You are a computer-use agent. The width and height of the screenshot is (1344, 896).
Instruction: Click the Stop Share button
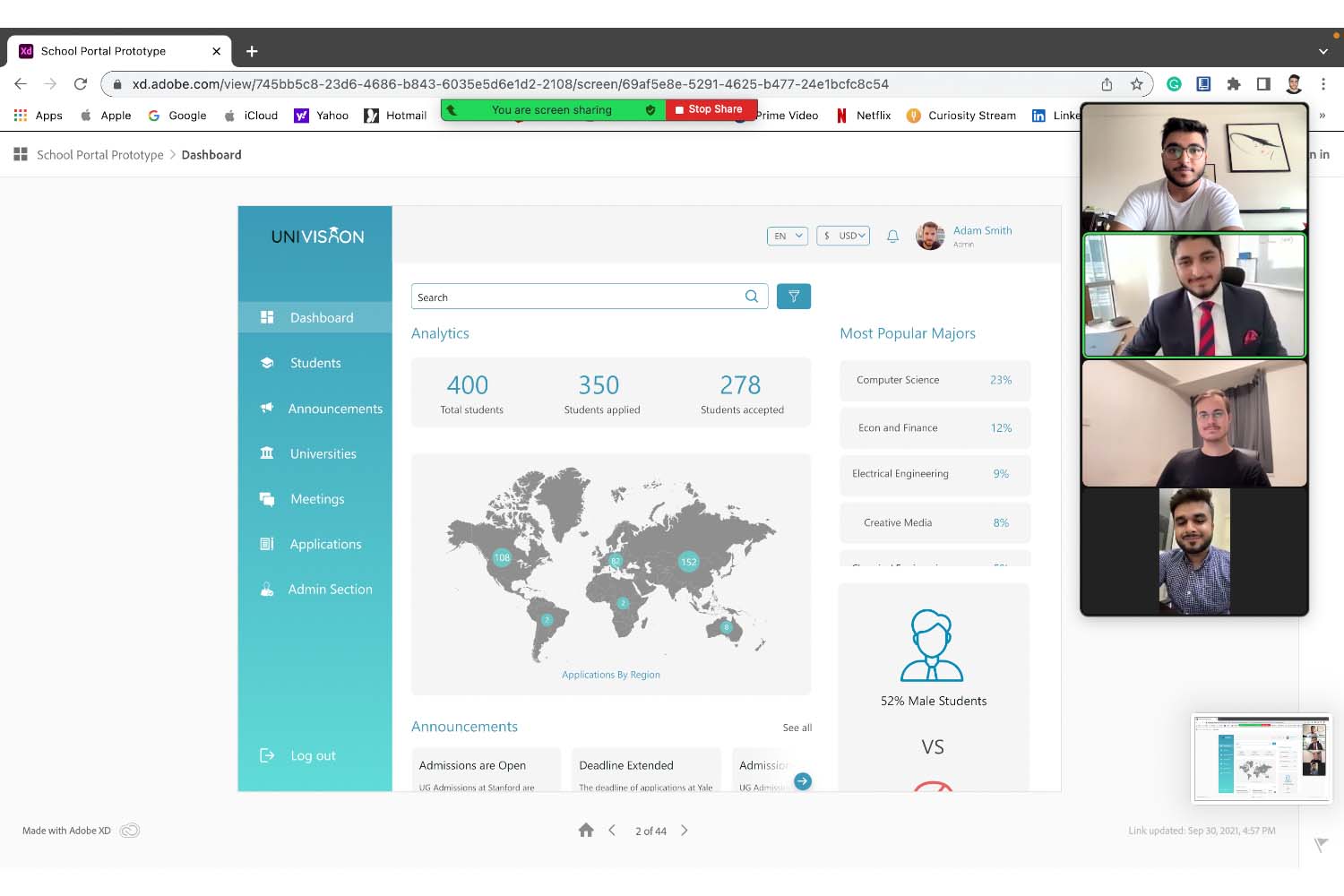(x=711, y=109)
